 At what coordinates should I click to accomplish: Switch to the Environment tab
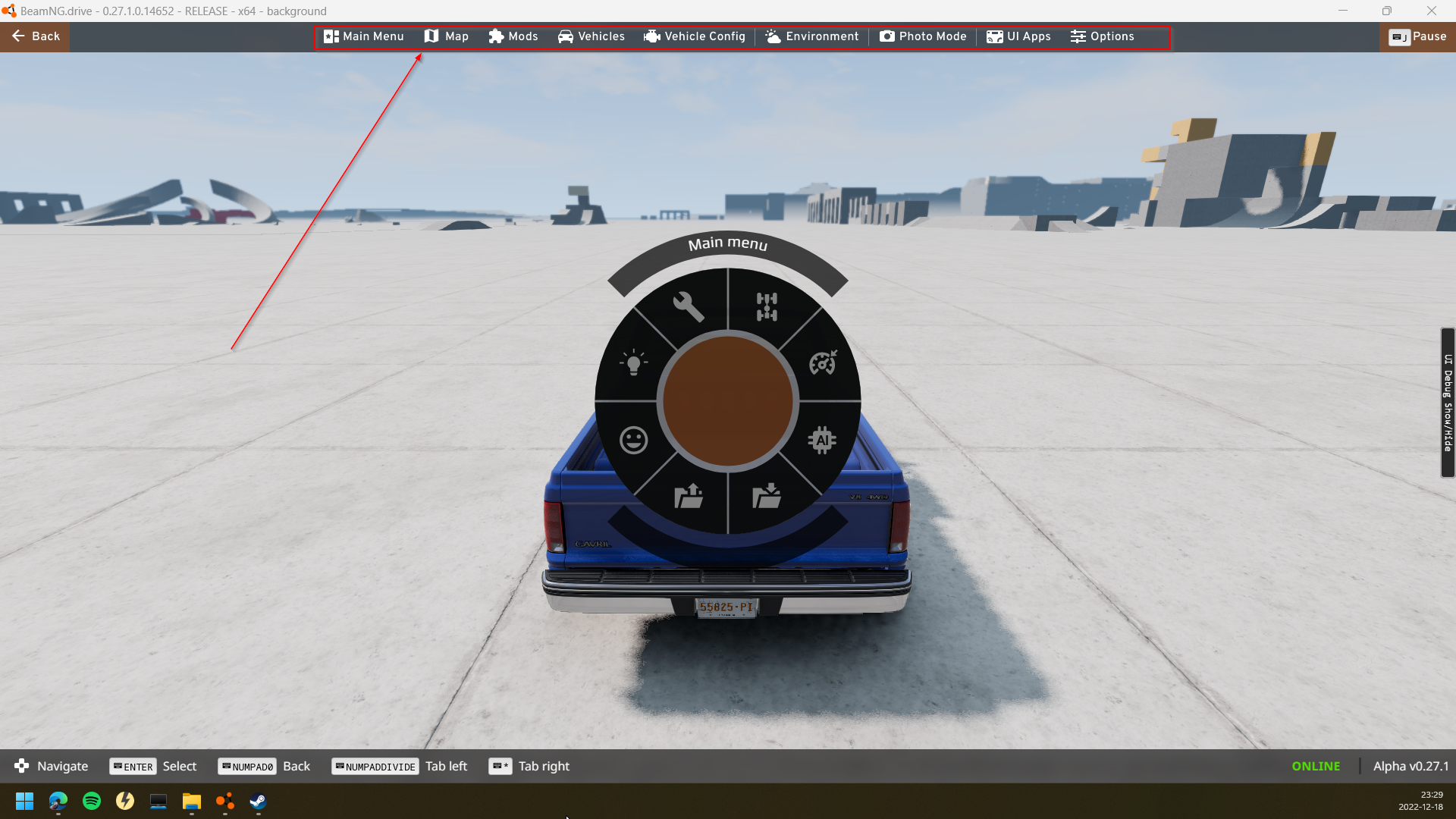(x=812, y=36)
